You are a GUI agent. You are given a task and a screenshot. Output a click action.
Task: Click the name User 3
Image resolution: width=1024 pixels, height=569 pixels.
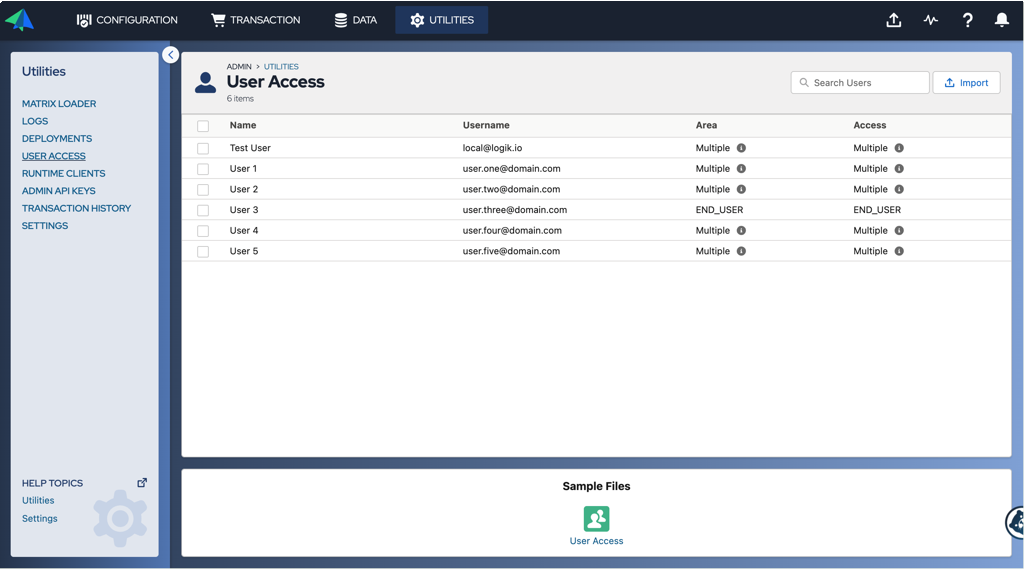point(244,210)
